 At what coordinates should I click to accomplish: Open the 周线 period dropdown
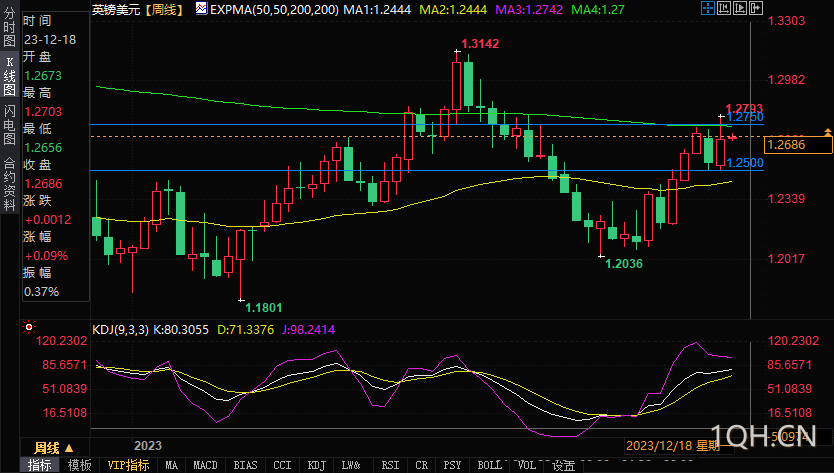coord(51,447)
